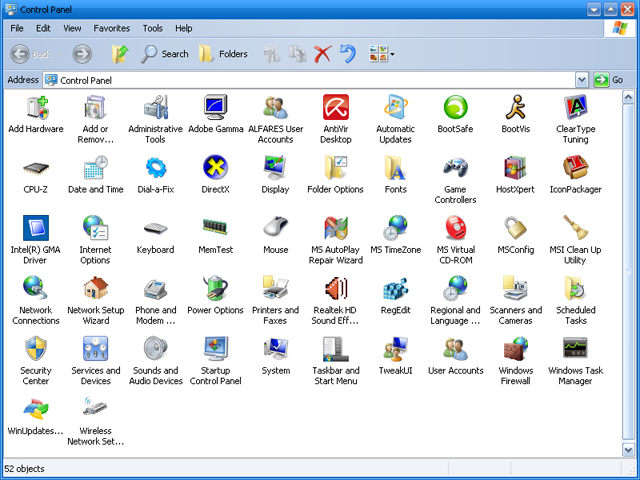This screenshot has height=480, width=640.
Task: Open ClearType Tuning
Action: click(x=576, y=119)
